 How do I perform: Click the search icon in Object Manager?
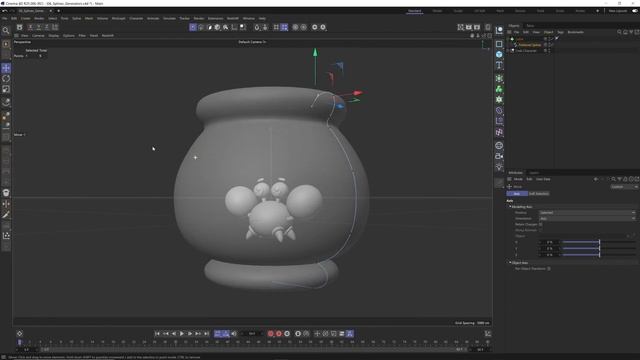619,32
